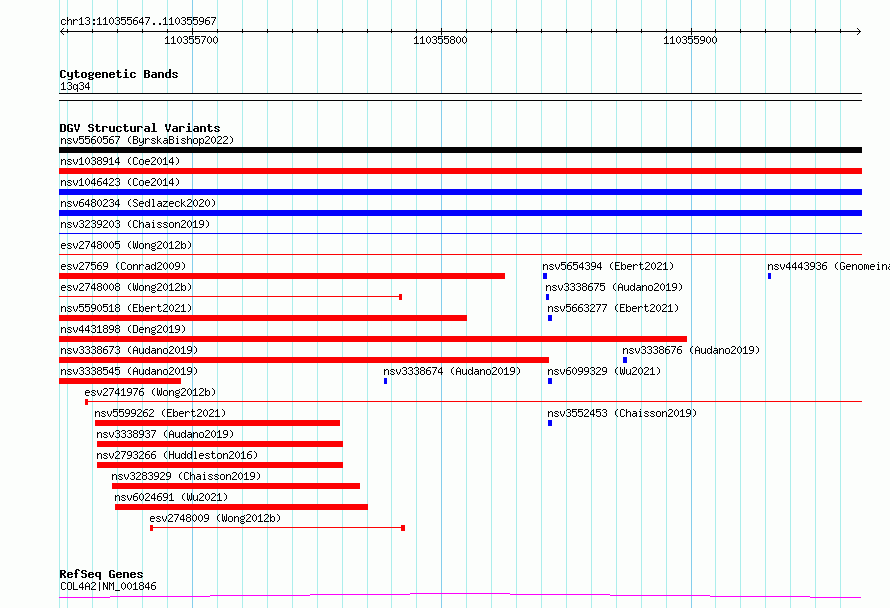Open esv27569 (Conrad2009) variant label
Screen dimensions: 890x608
pos(123,266)
